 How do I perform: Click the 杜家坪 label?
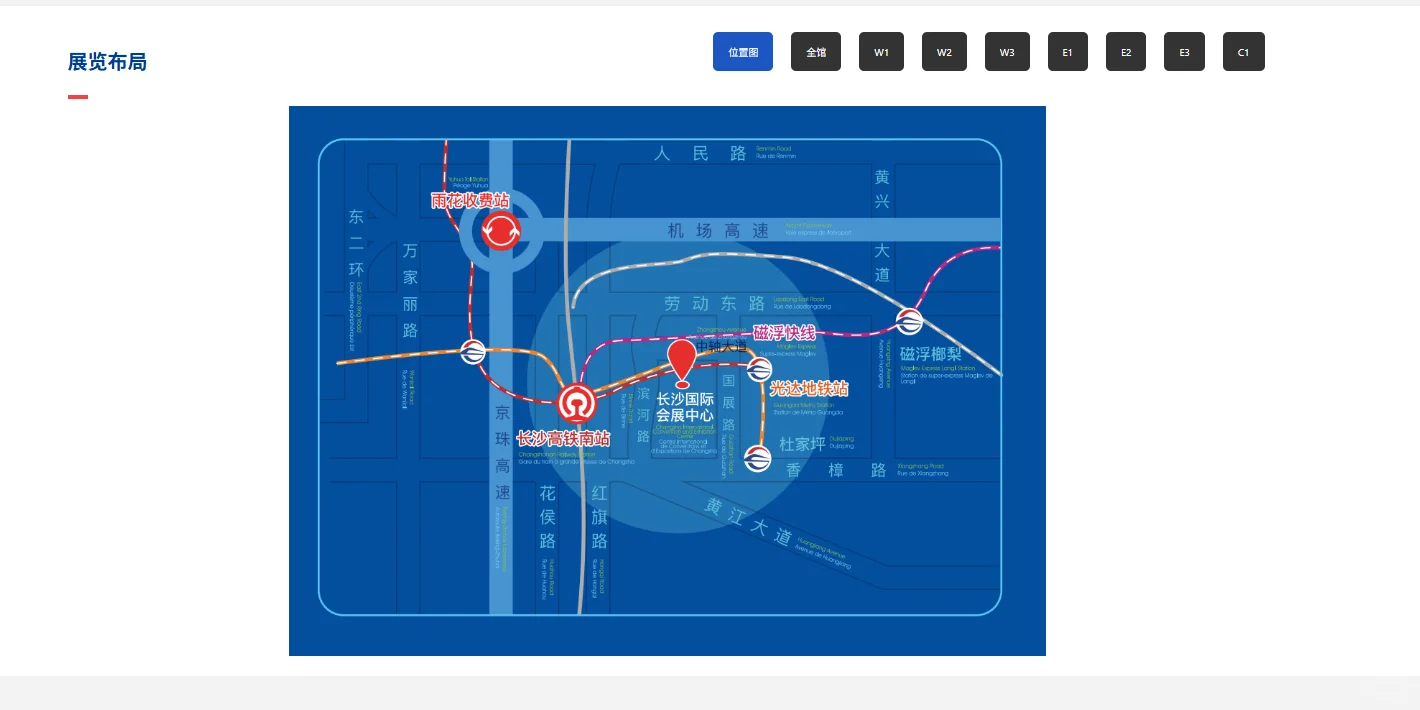pos(803,444)
